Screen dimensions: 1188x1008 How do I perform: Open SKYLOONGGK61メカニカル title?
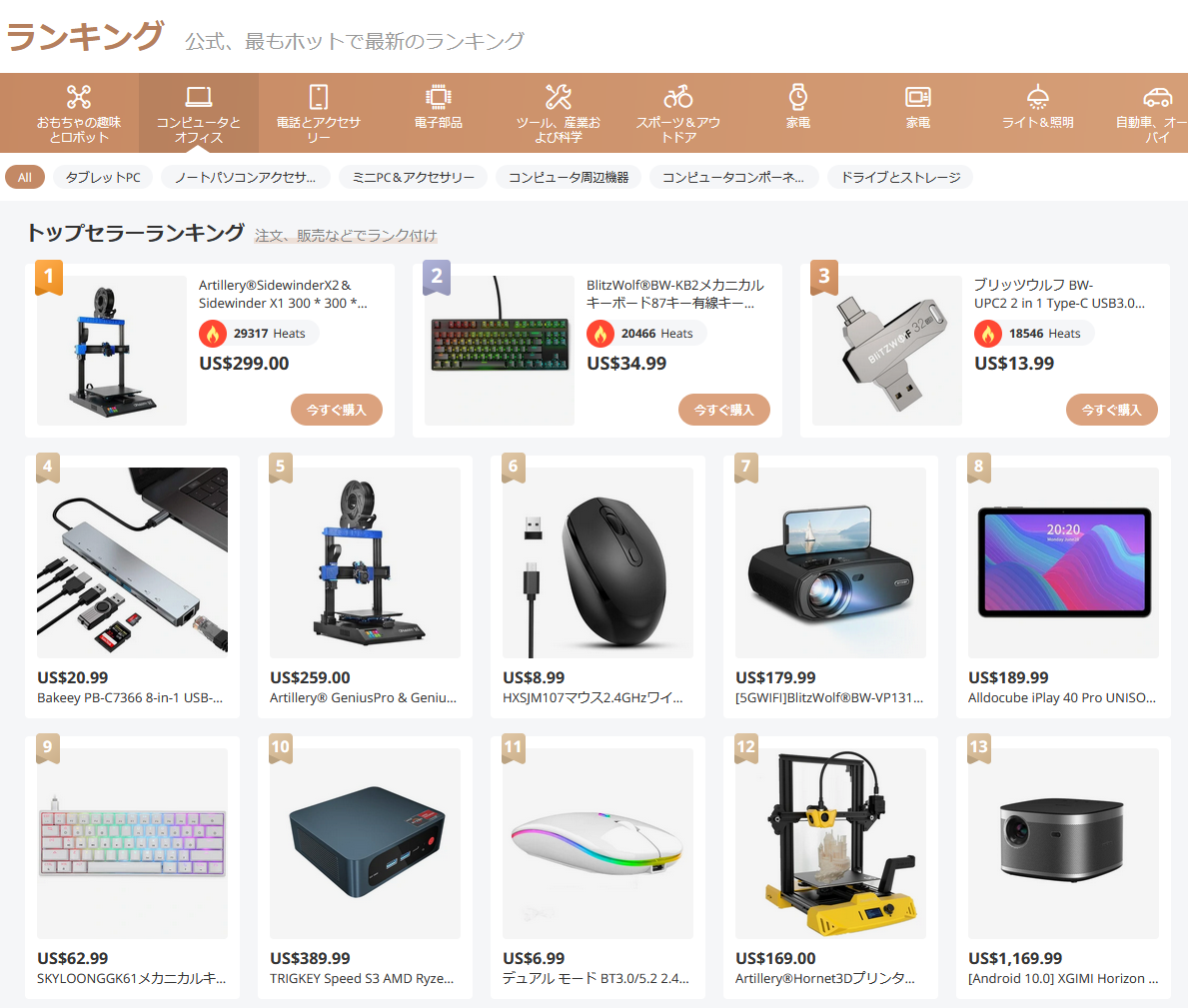click(132, 978)
